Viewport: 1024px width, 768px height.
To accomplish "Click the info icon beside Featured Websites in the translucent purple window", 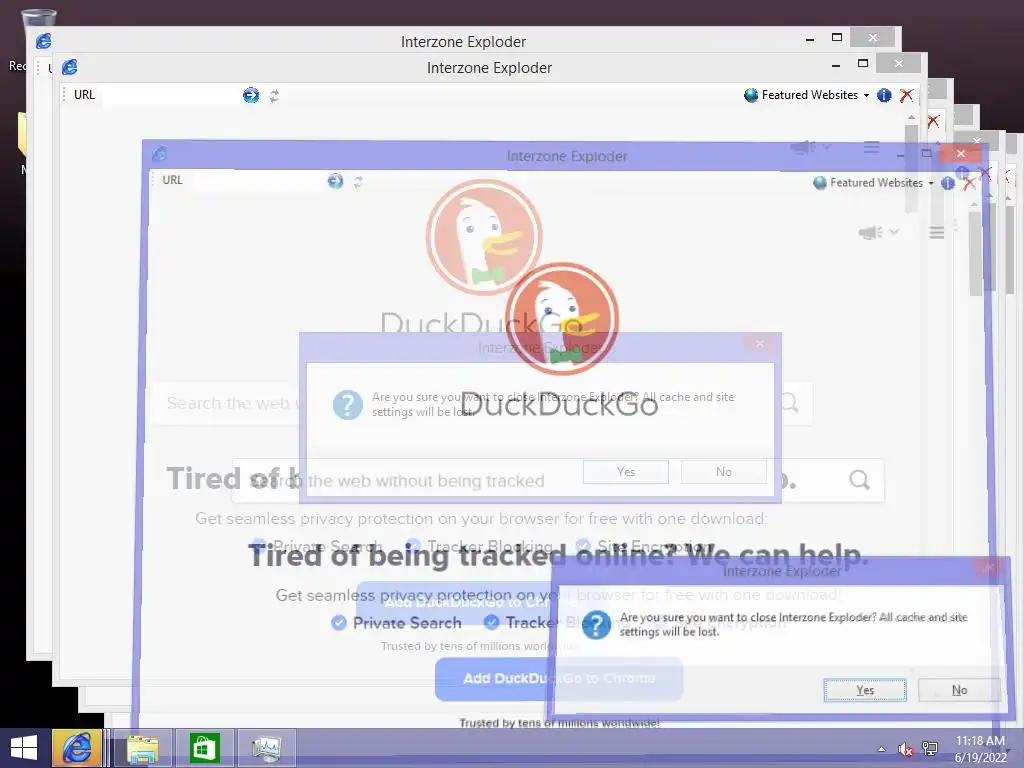I will (948, 184).
